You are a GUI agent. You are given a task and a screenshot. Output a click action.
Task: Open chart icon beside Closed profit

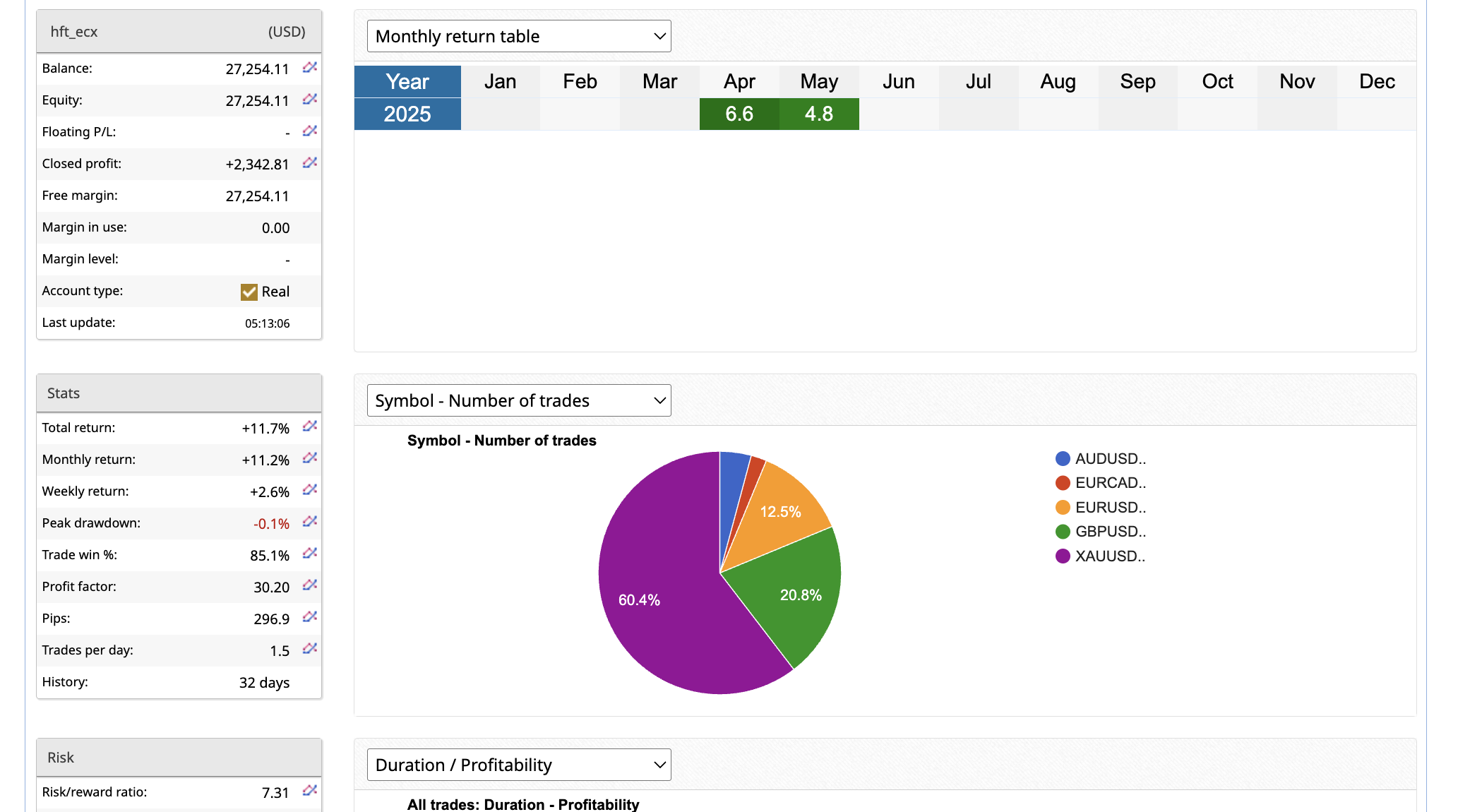[x=309, y=163]
